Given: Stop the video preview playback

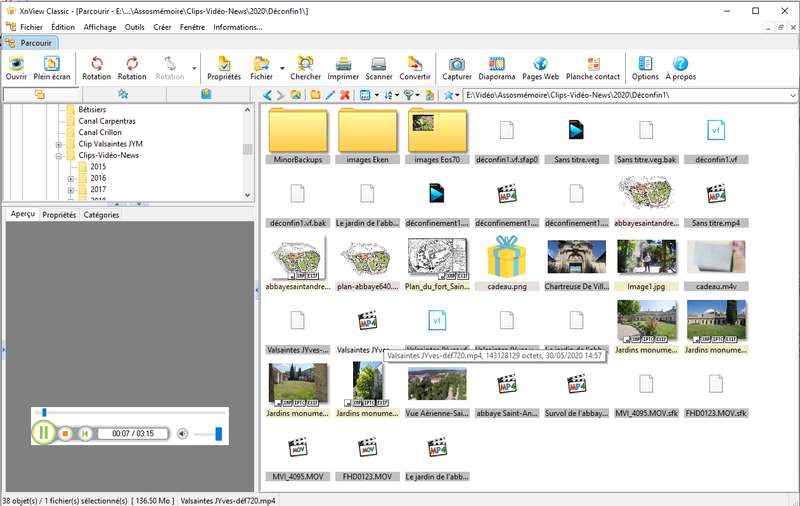Looking at the screenshot, I should pyautogui.click(x=65, y=434).
